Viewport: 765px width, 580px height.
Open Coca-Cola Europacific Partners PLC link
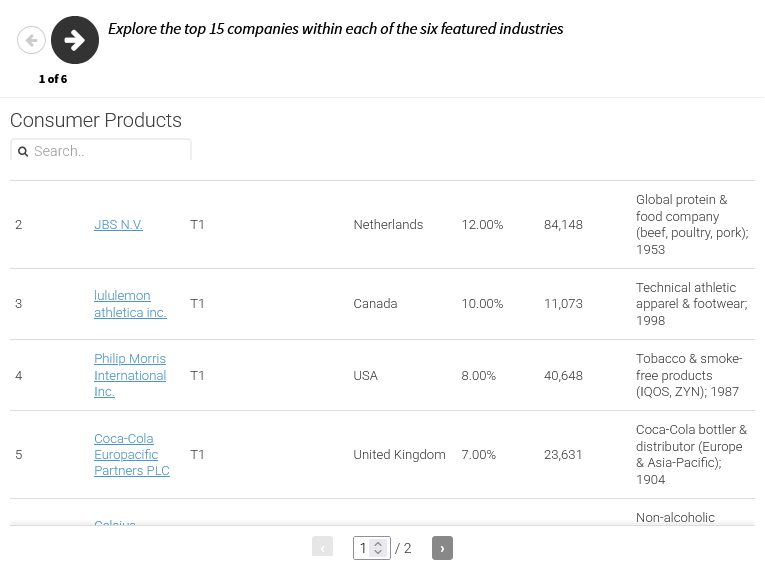point(132,455)
